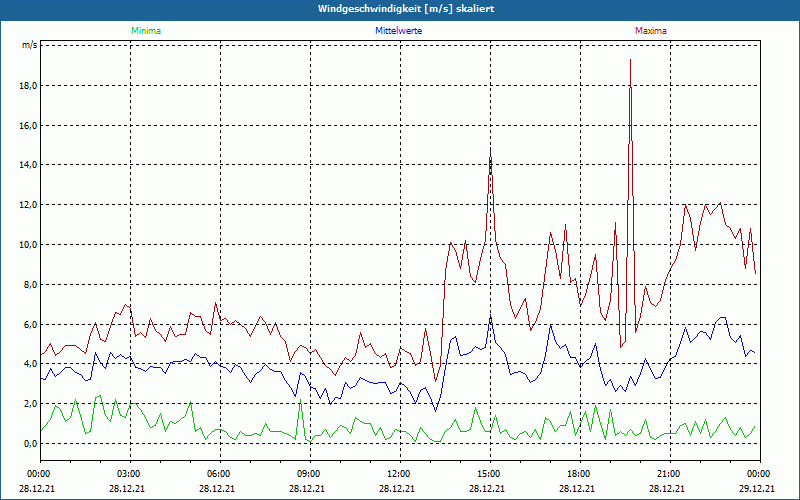800x500 pixels.
Task: Select the 12,0 y-axis tick label
Action: tap(29, 205)
